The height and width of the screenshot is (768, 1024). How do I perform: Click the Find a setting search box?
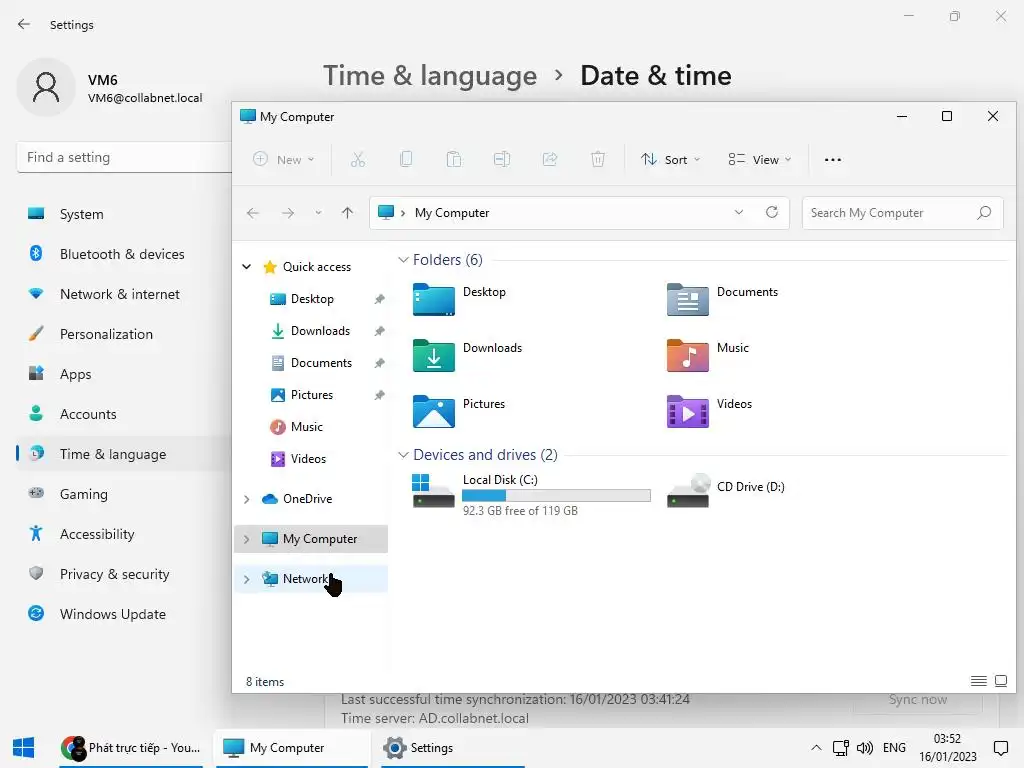[124, 157]
